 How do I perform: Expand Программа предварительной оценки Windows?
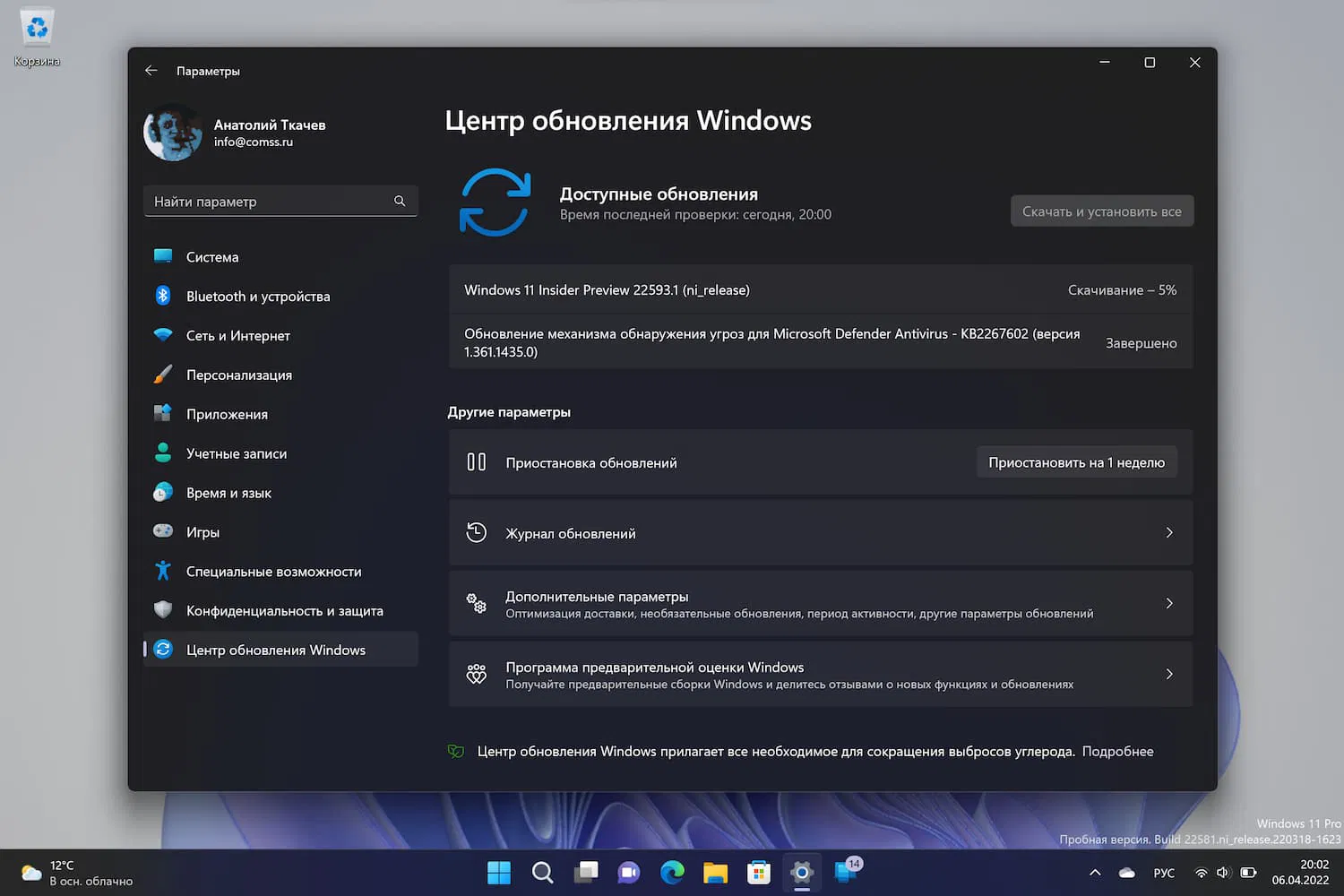1169,674
